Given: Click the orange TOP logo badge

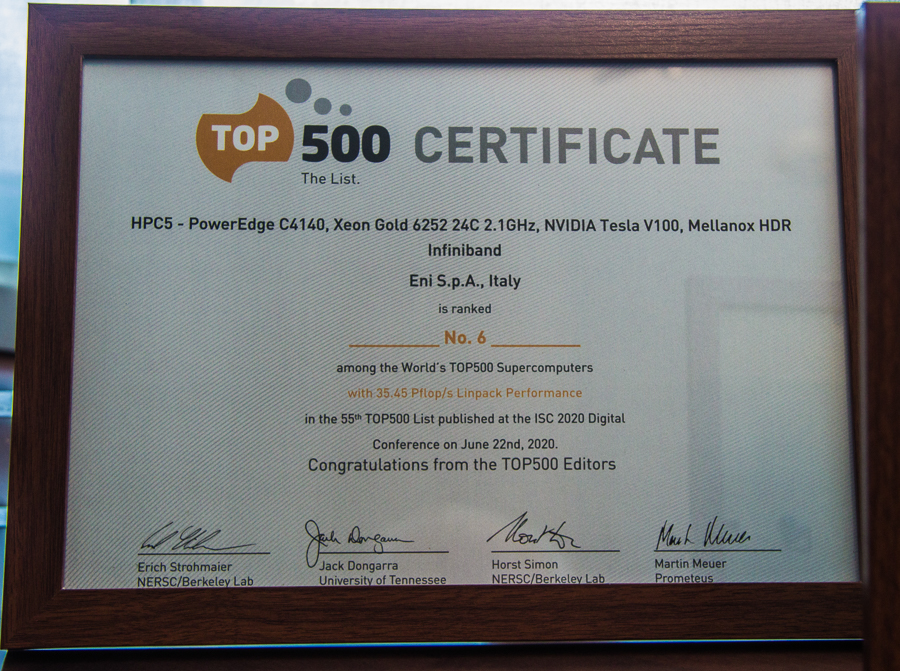Looking at the screenshot, I should [244, 138].
